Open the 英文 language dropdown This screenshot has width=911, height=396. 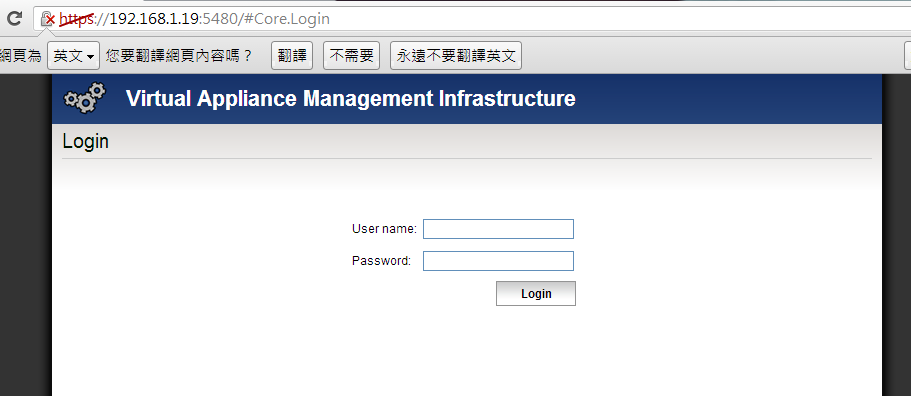[73, 56]
